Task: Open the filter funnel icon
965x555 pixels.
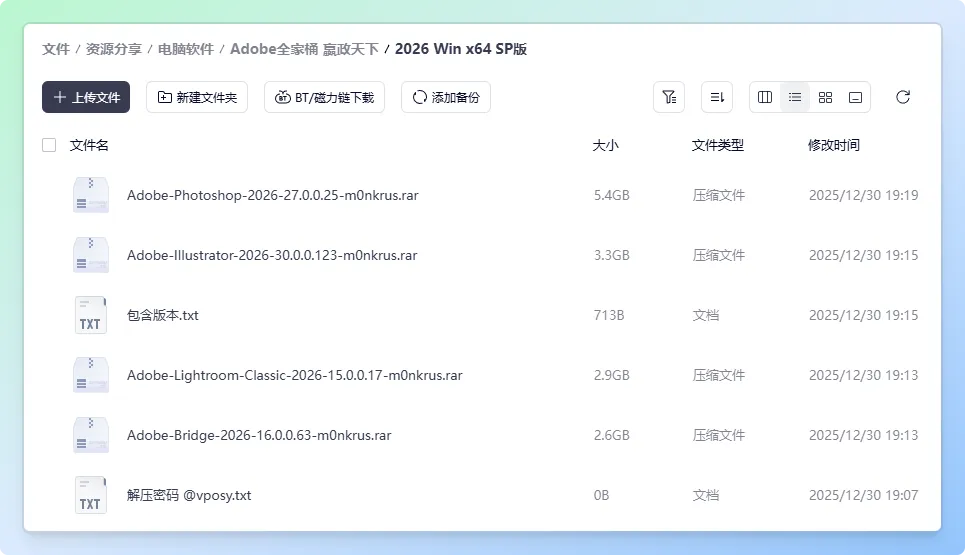Action: point(669,97)
